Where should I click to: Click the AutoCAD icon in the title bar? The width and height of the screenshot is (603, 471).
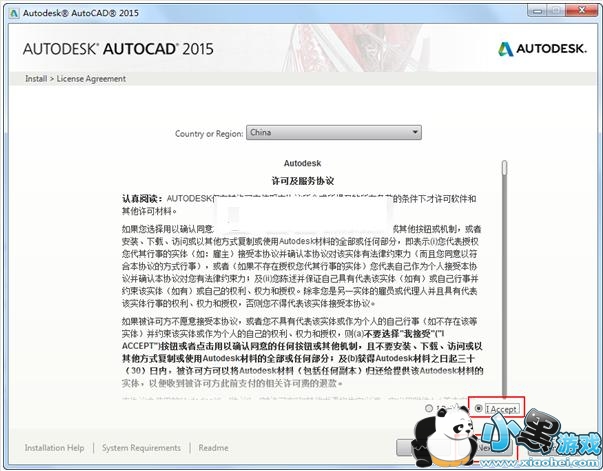point(15,13)
